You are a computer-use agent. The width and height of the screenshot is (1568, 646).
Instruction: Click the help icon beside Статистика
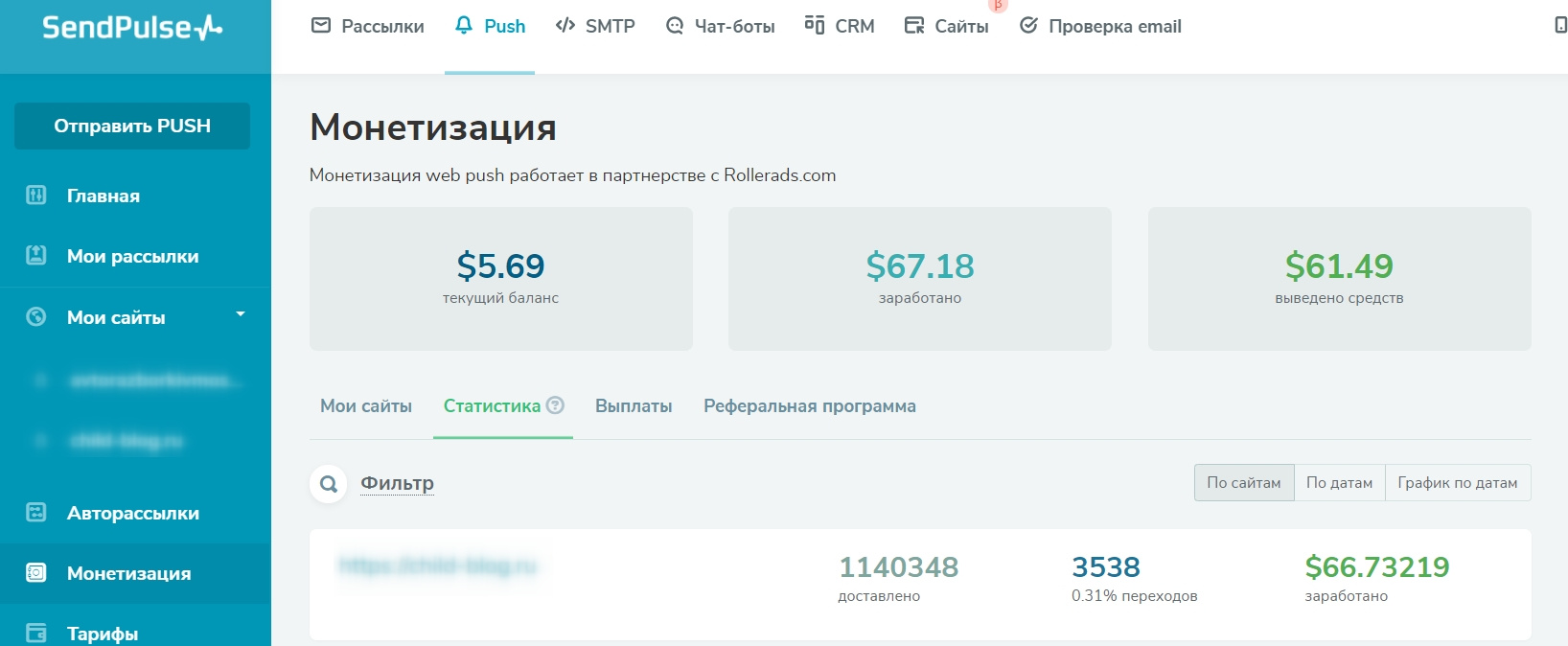coord(555,405)
